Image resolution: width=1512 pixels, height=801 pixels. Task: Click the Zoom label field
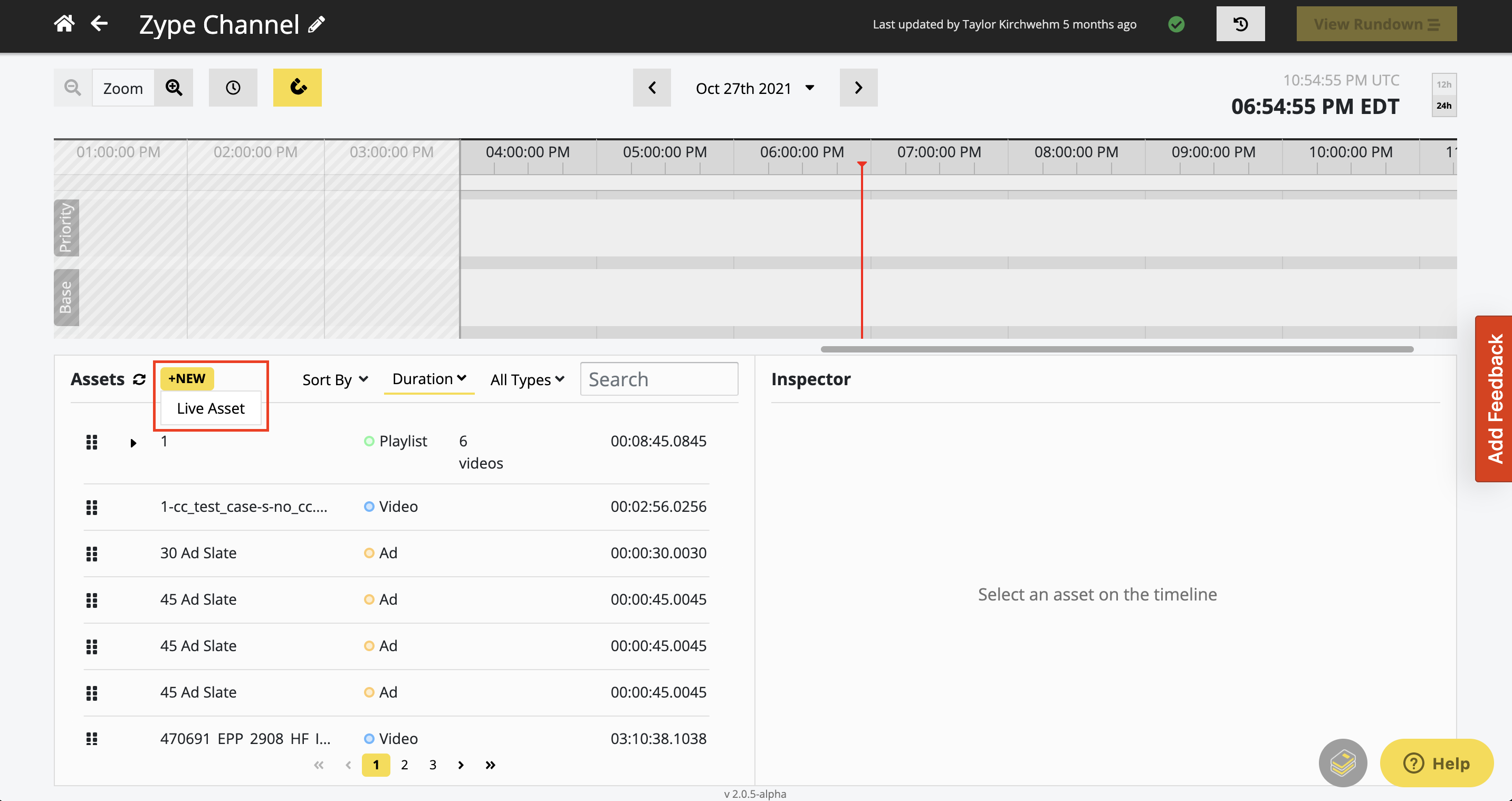click(x=123, y=88)
